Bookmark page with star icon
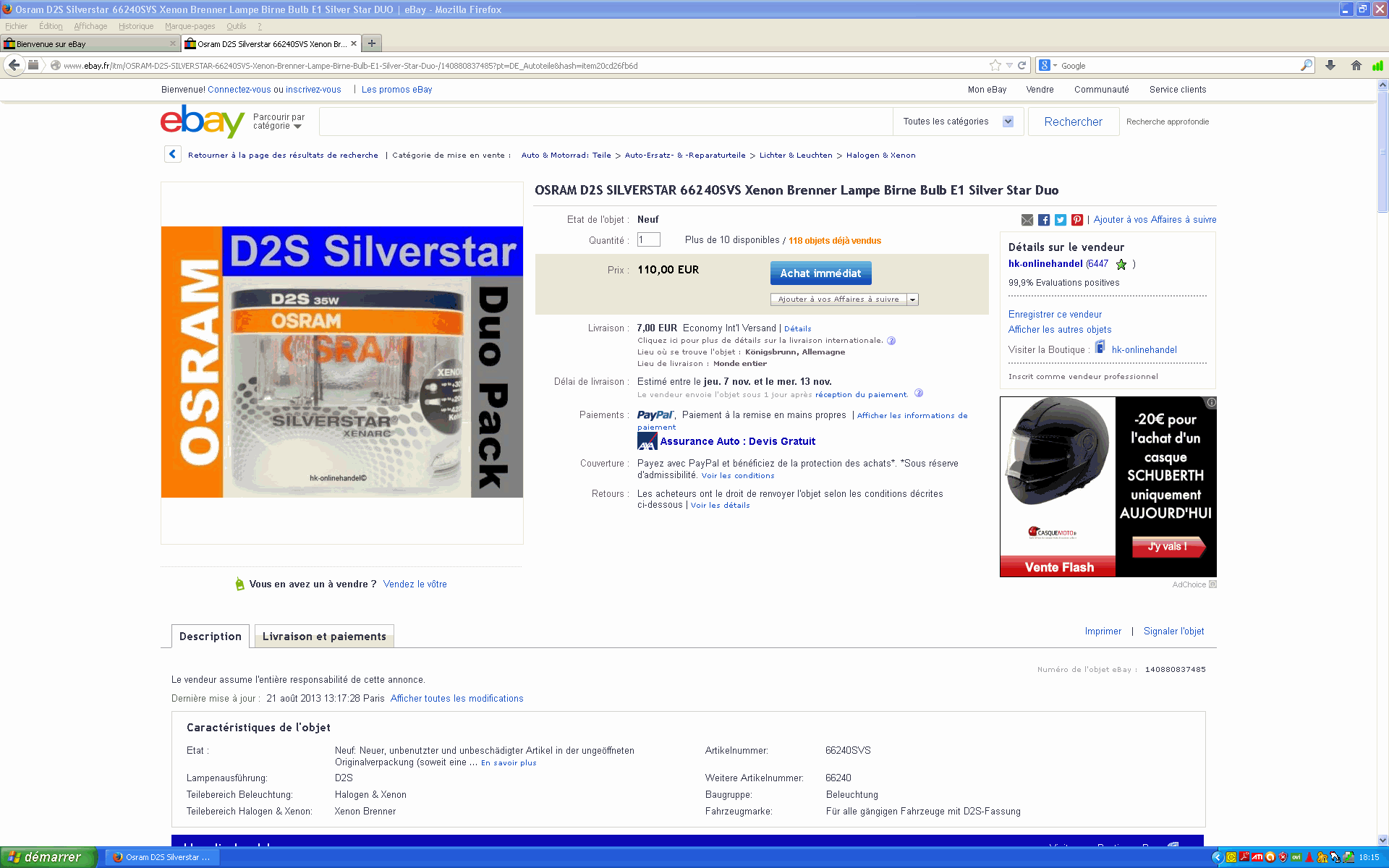 (995, 65)
